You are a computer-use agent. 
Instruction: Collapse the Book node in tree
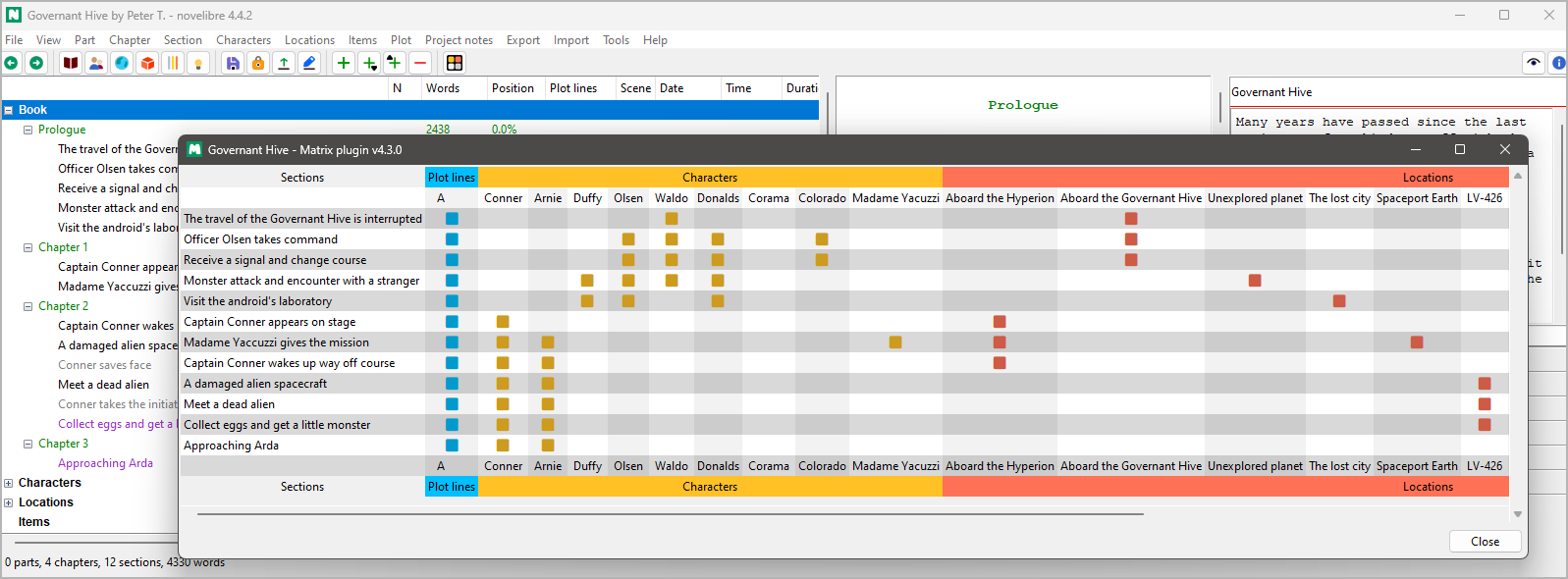pos(9,110)
